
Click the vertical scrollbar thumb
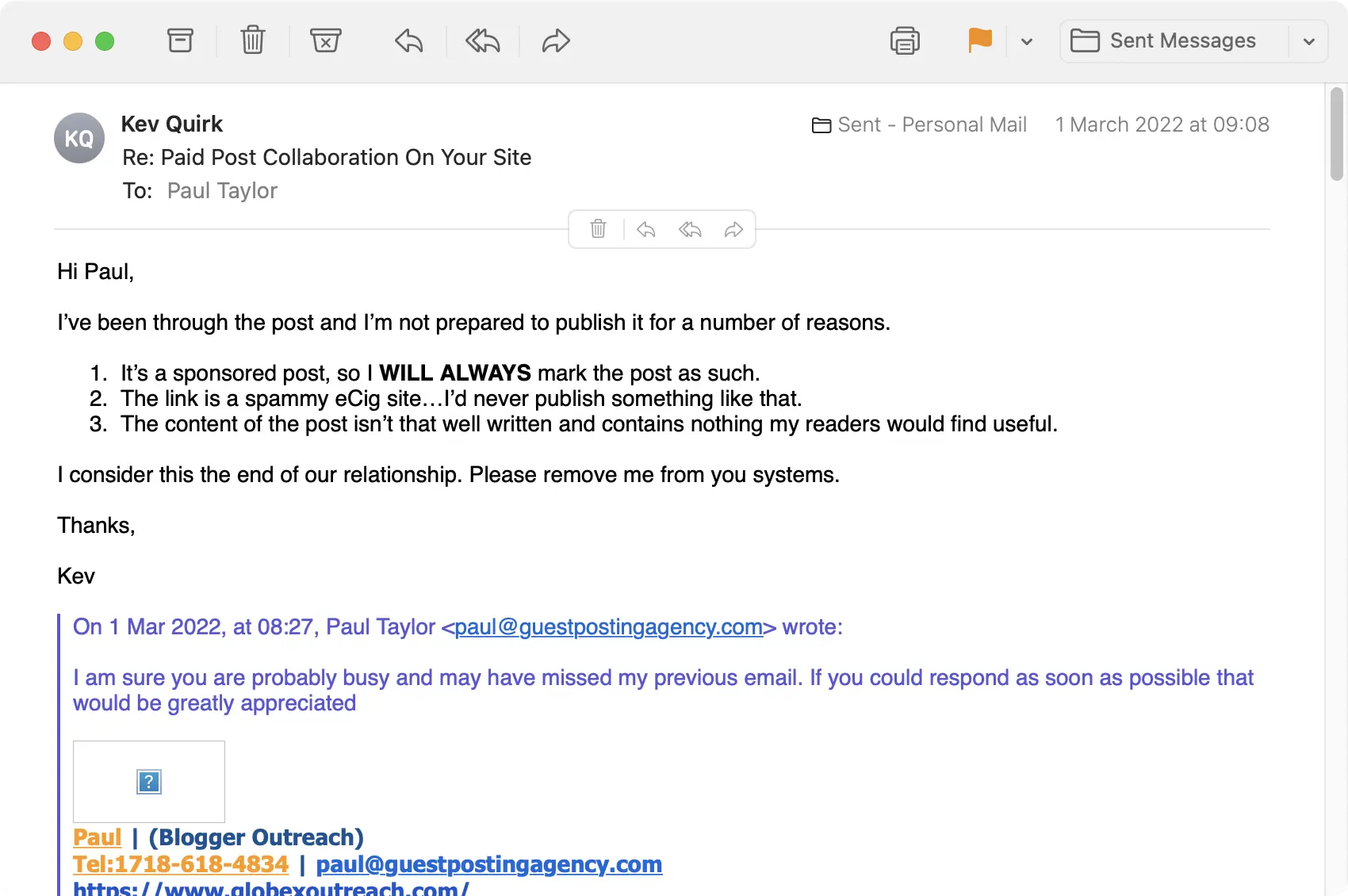pyautogui.click(x=1337, y=135)
